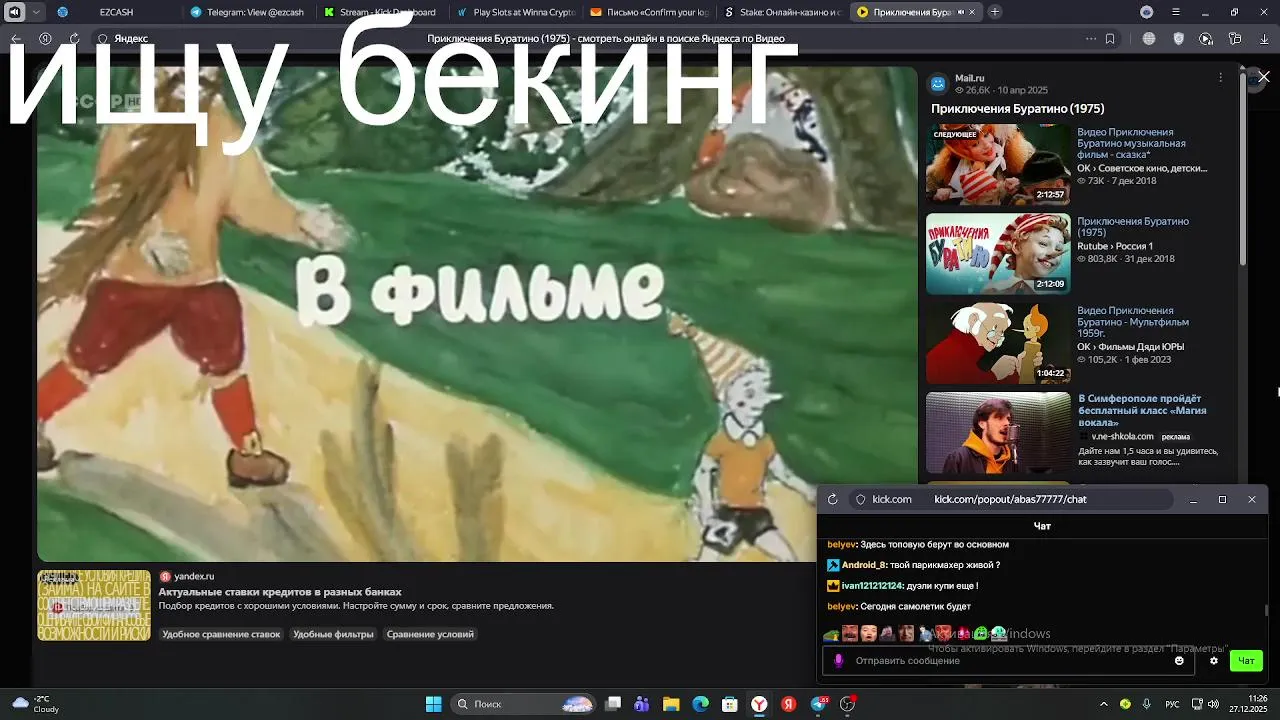This screenshot has width=1280, height=720.
Task: Open vocal class ad thumbnail
Action: pos(998,432)
